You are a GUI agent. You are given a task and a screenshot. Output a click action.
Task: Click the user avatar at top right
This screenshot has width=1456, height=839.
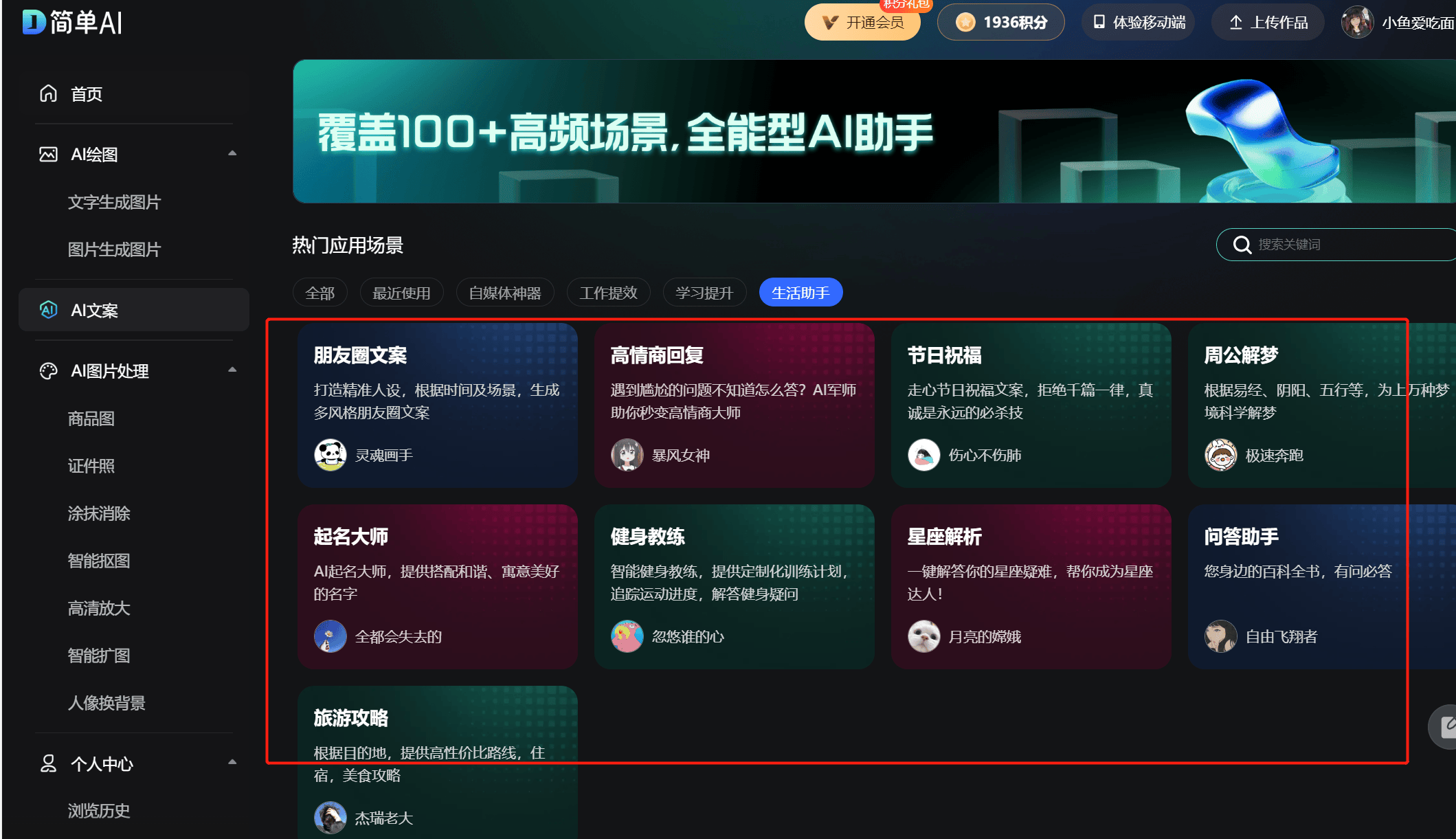[1356, 23]
